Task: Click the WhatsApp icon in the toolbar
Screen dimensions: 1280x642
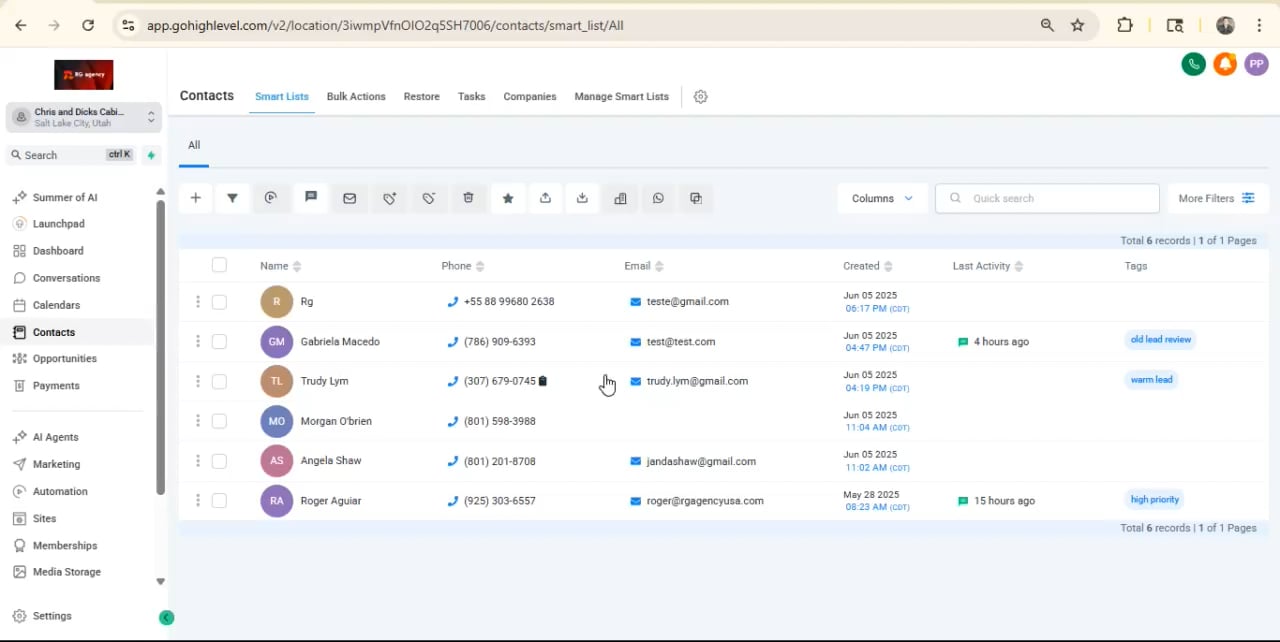Action: pos(658,198)
